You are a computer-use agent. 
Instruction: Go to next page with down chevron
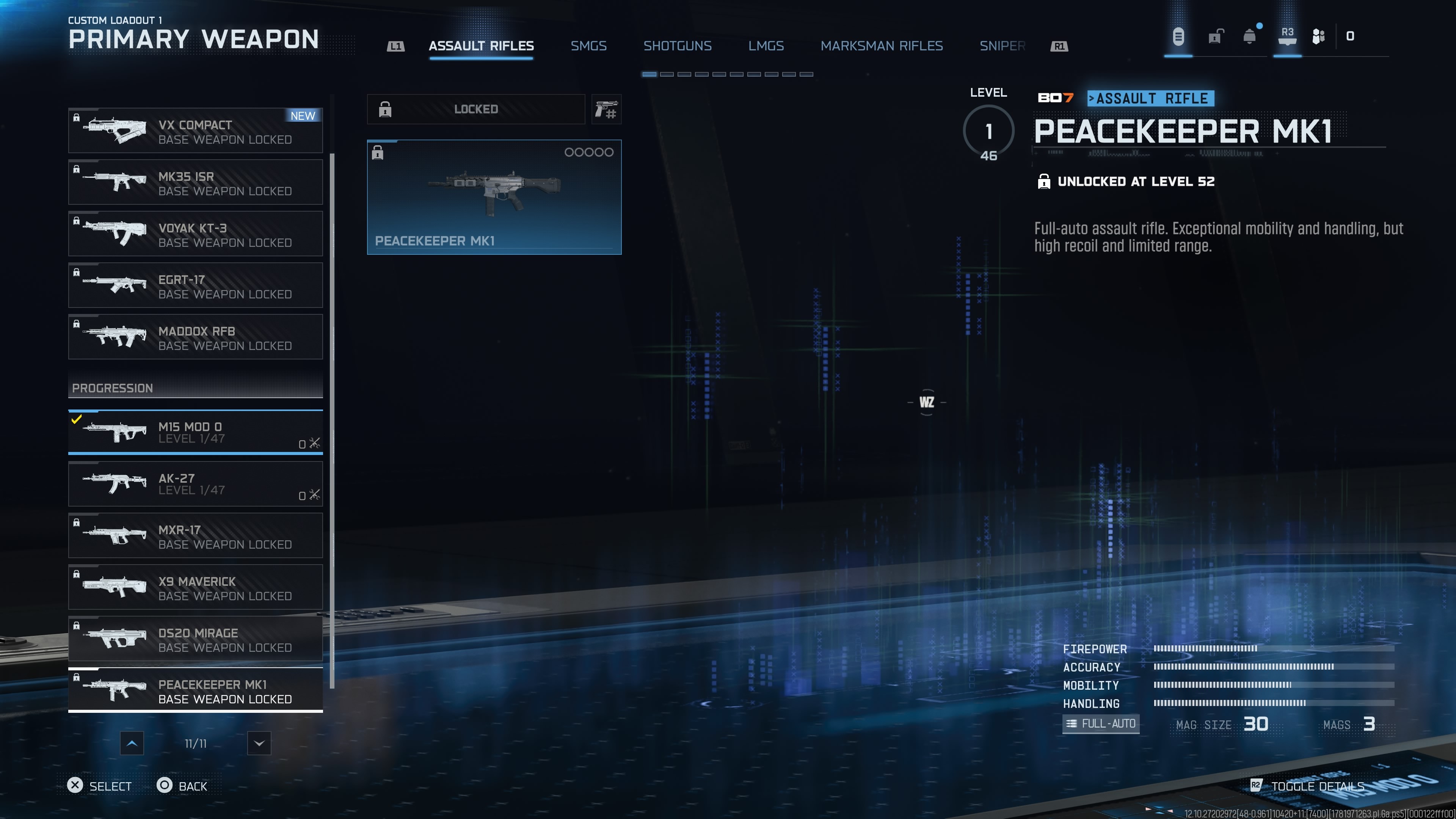coord(259,743)
